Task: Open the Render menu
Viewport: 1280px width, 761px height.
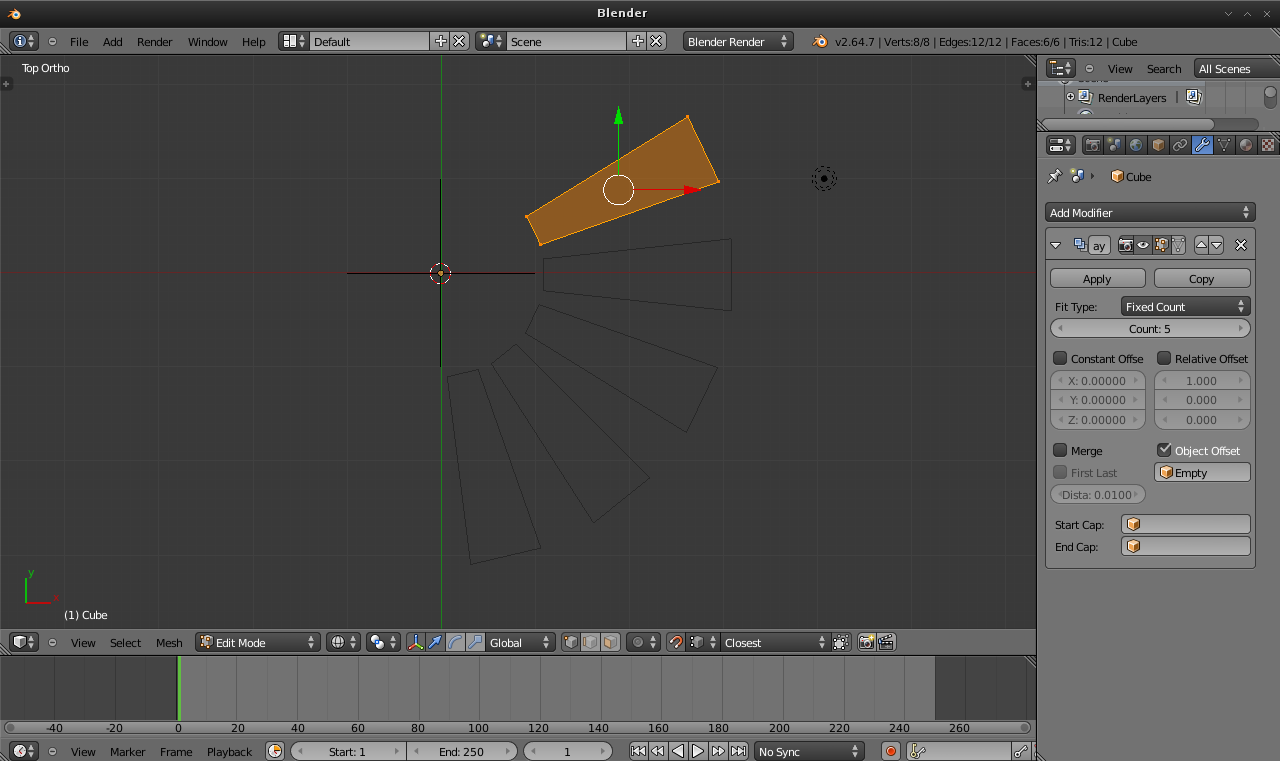Action: [x=155, y=41]
